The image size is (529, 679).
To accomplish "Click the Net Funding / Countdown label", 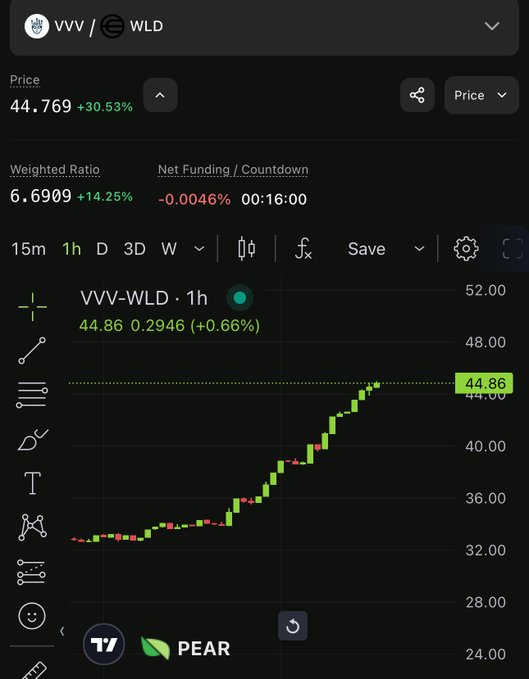I will point(233,169).
